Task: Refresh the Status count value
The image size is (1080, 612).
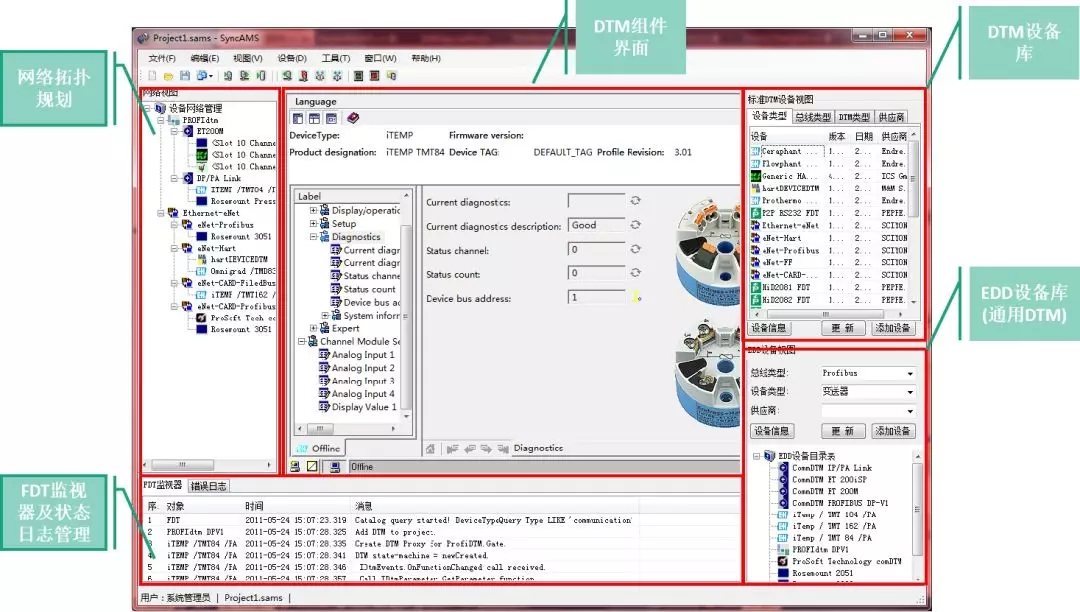Action: tap(635, 273)
